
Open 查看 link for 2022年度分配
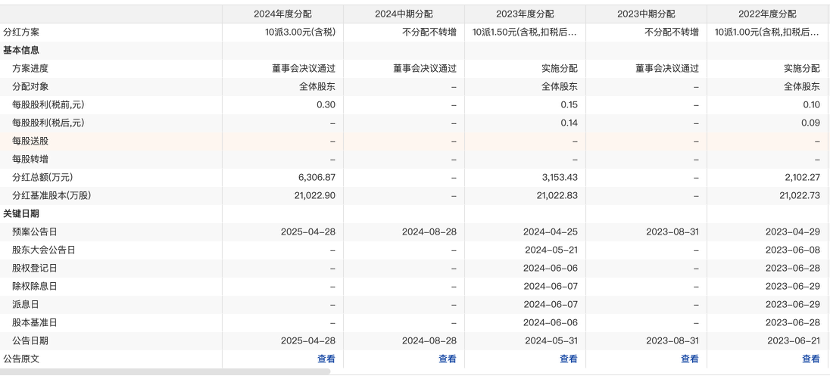click(811, 359)
